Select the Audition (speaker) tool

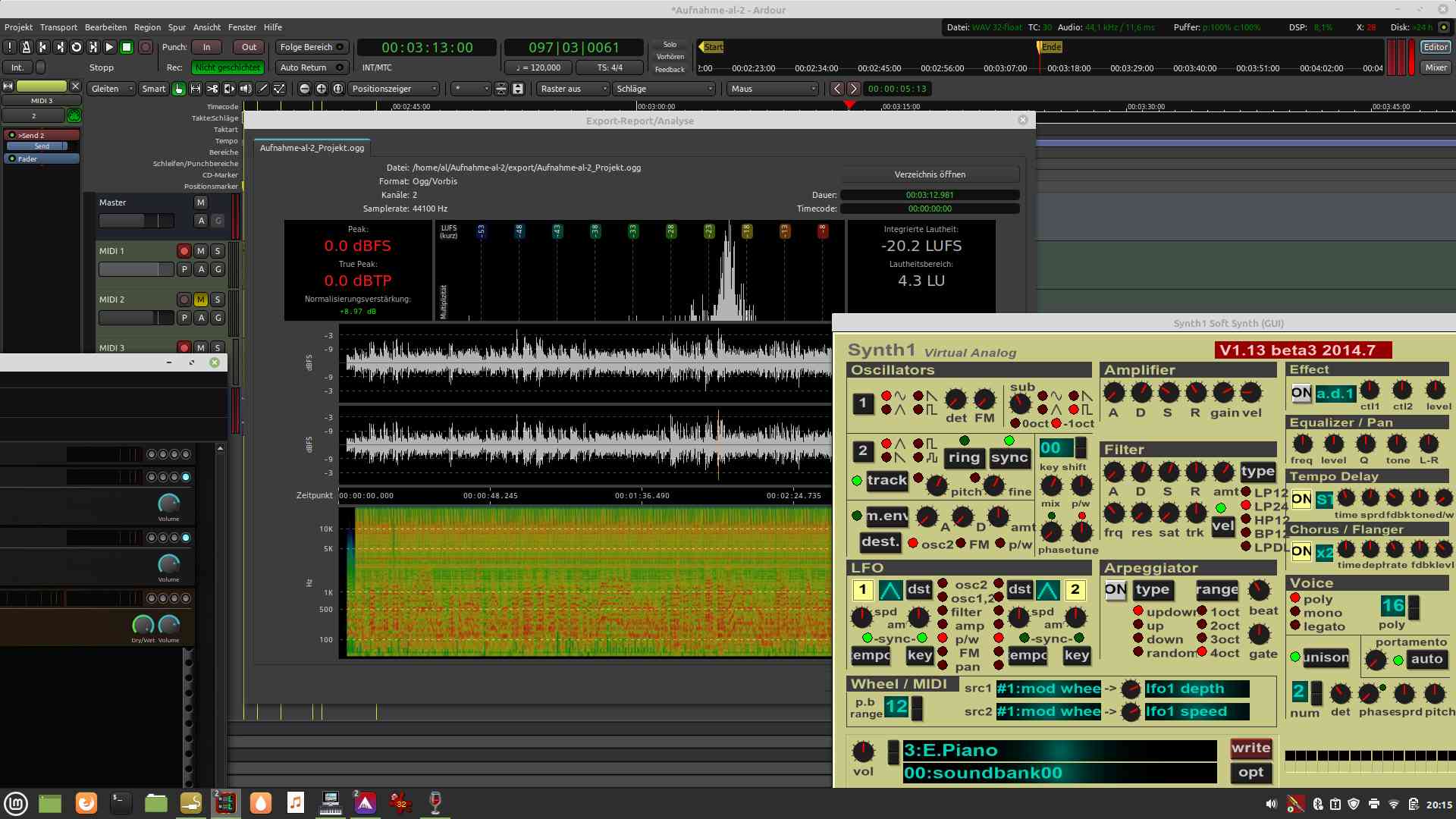[x=246, y=89]
